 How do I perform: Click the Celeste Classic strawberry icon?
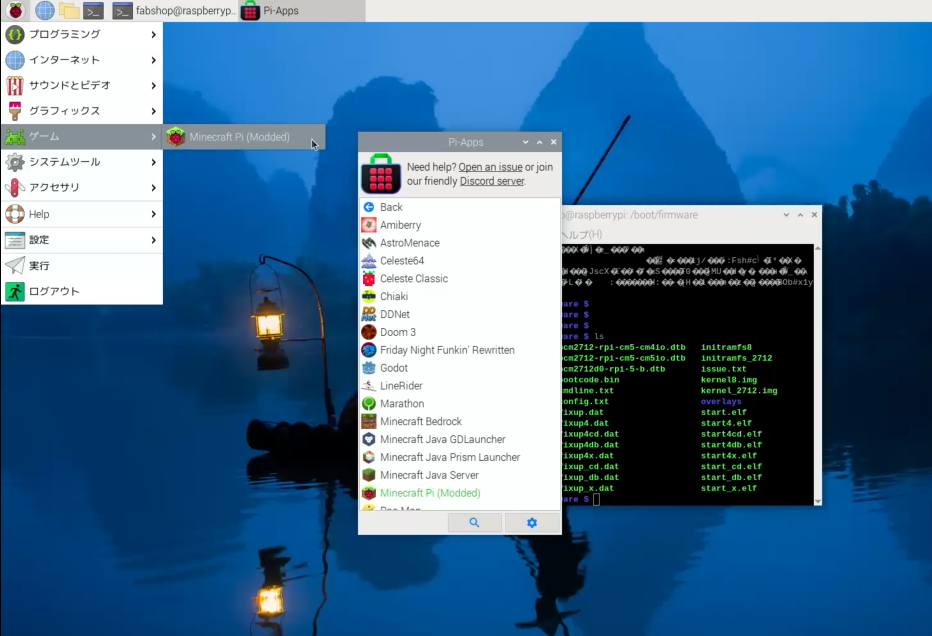pyautogui.click(x=369, y=278)
